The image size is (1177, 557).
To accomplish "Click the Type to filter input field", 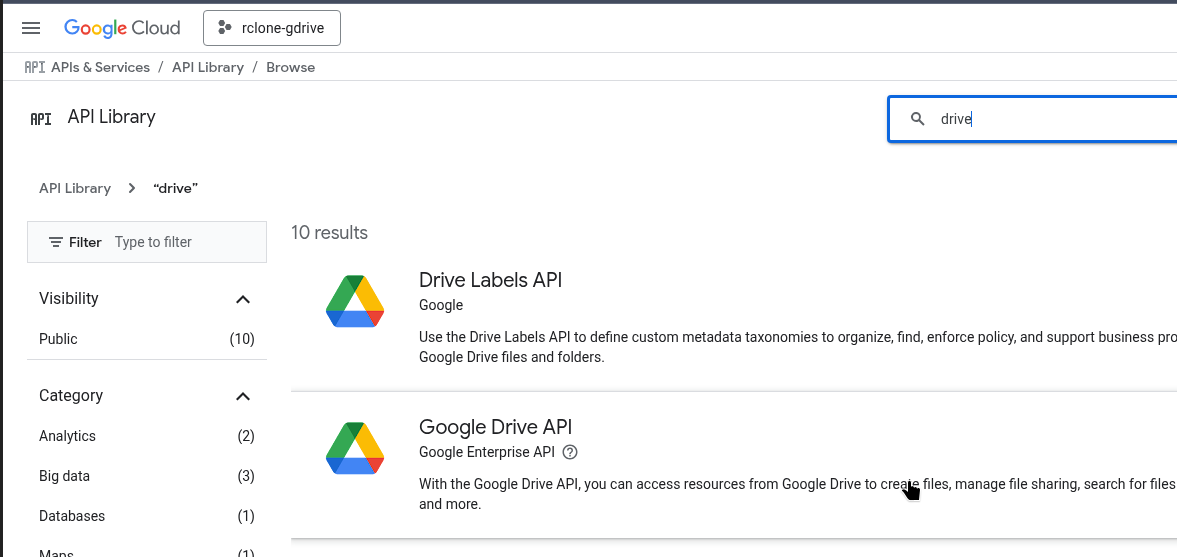I will click(x=185, y=242).
